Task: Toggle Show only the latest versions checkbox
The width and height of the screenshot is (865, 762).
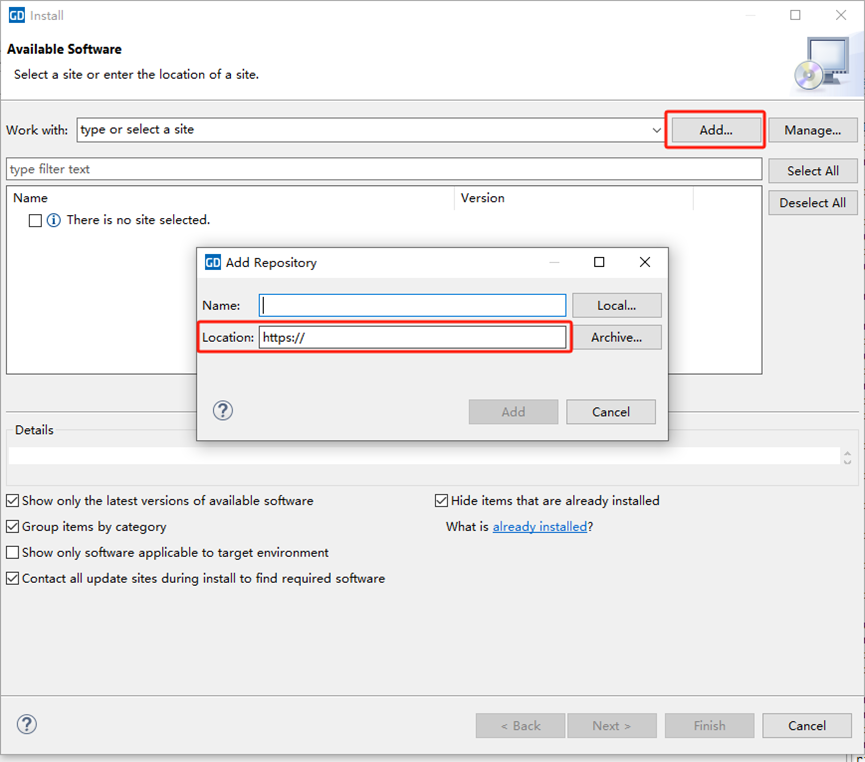Action: [x=13, y=501]
